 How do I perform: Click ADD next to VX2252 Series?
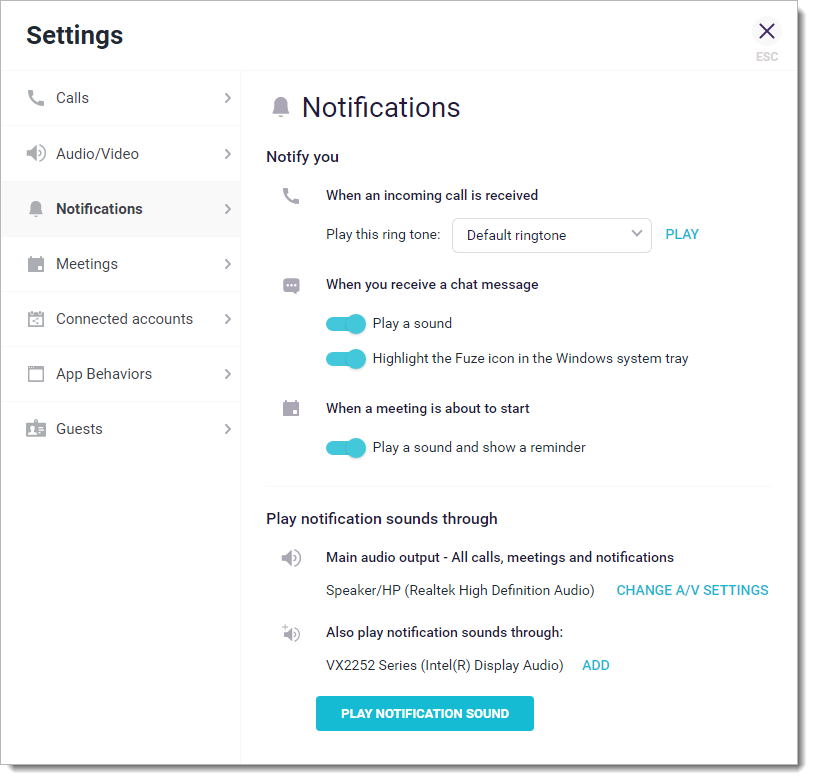(x=596, y=665)
